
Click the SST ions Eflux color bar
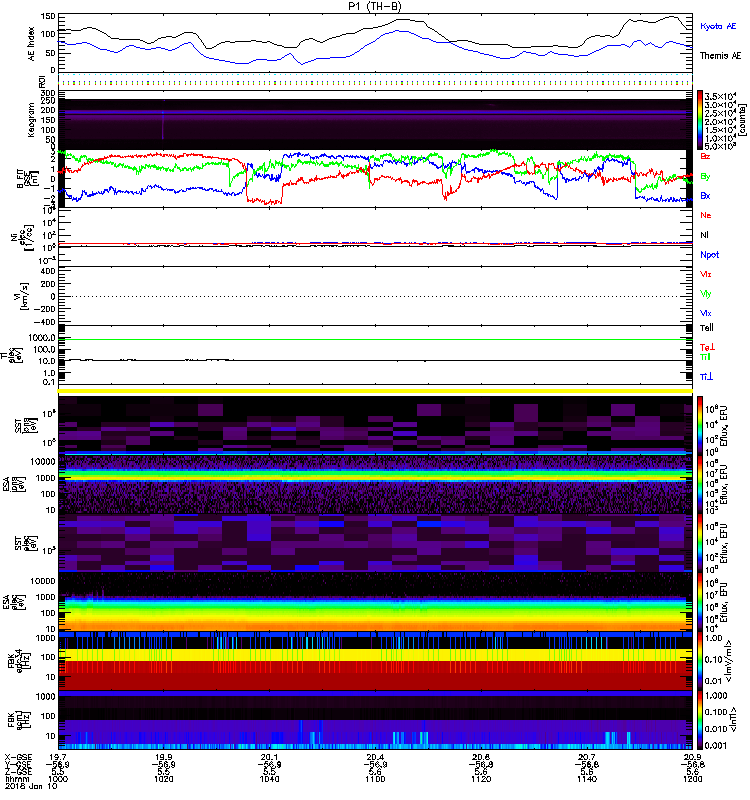700,426
